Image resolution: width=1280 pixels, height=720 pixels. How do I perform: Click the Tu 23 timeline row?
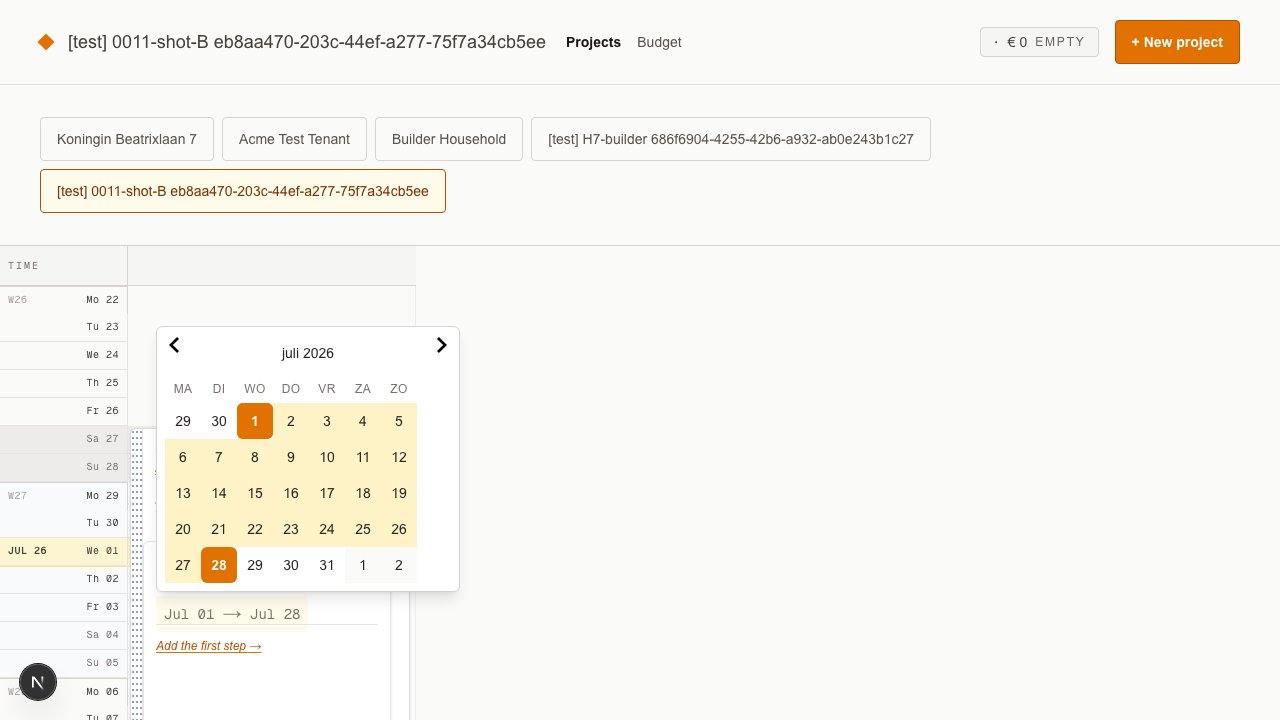click(64, 327)
